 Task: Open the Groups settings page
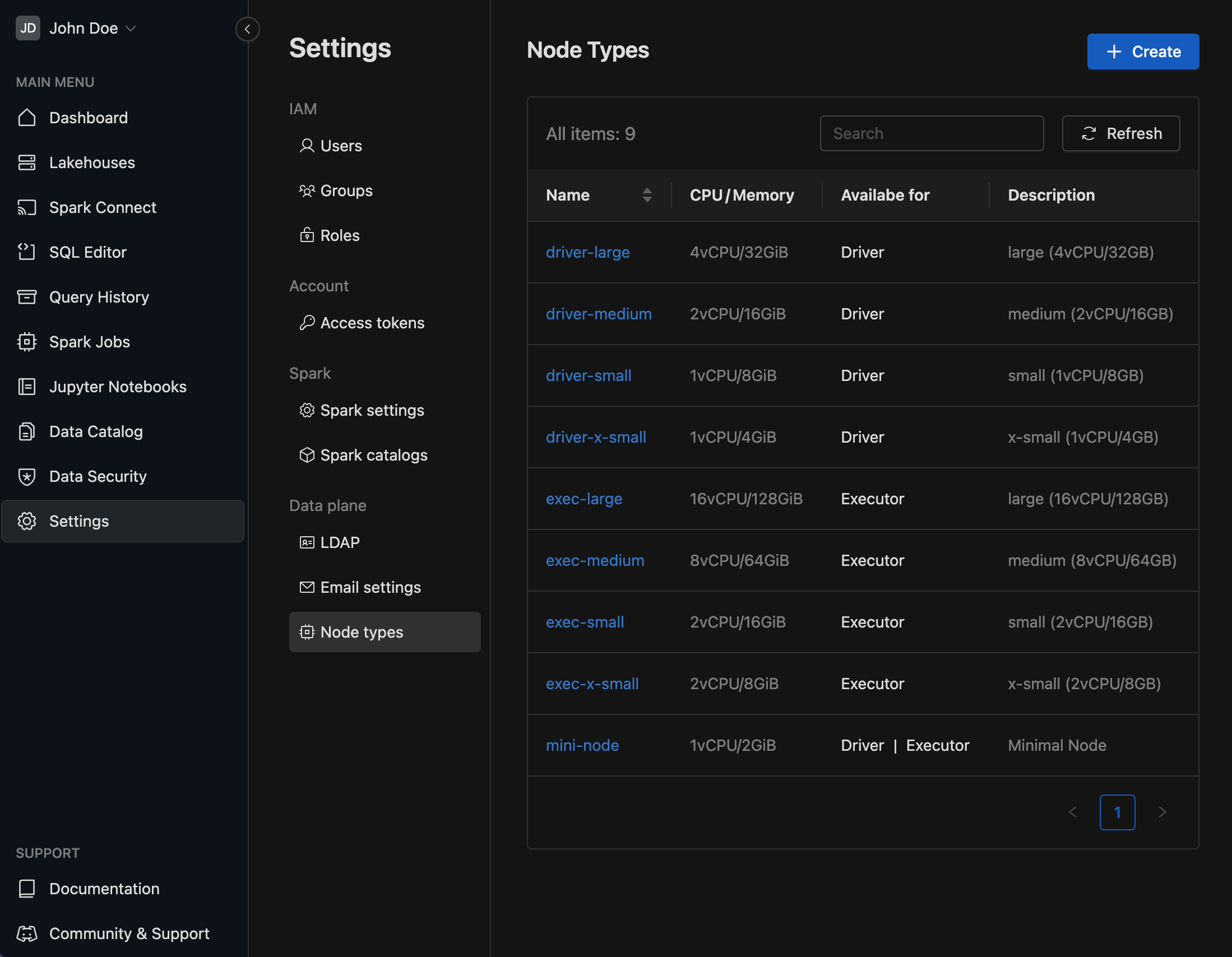coord(385,191)
